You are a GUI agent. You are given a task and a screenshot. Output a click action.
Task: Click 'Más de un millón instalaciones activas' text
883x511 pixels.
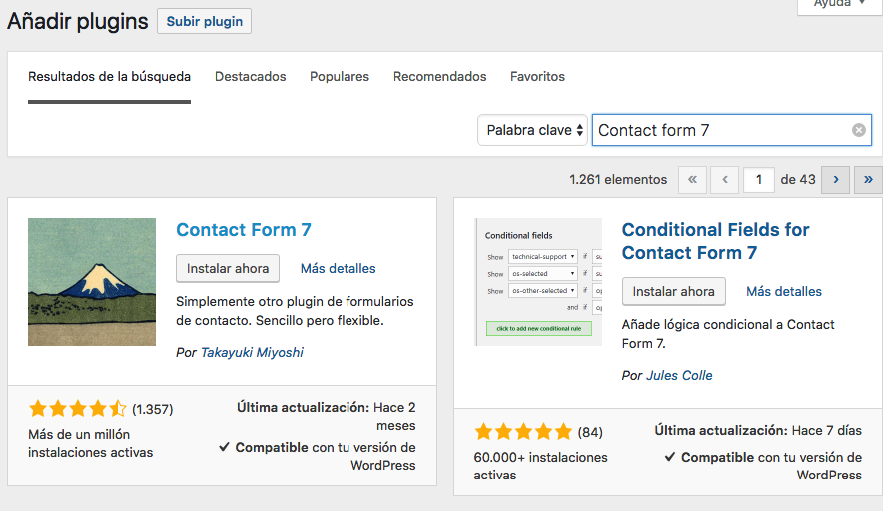pos(91,443)
